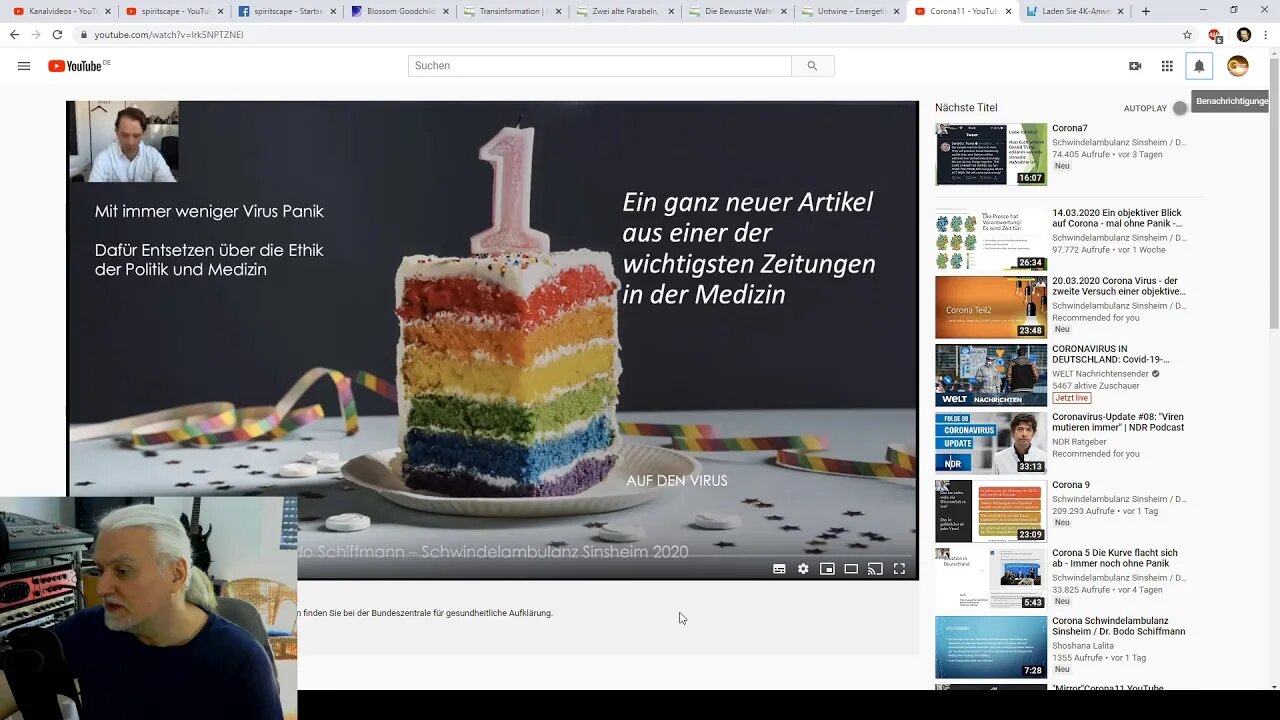Switch to theater mode view

point(851,569)
